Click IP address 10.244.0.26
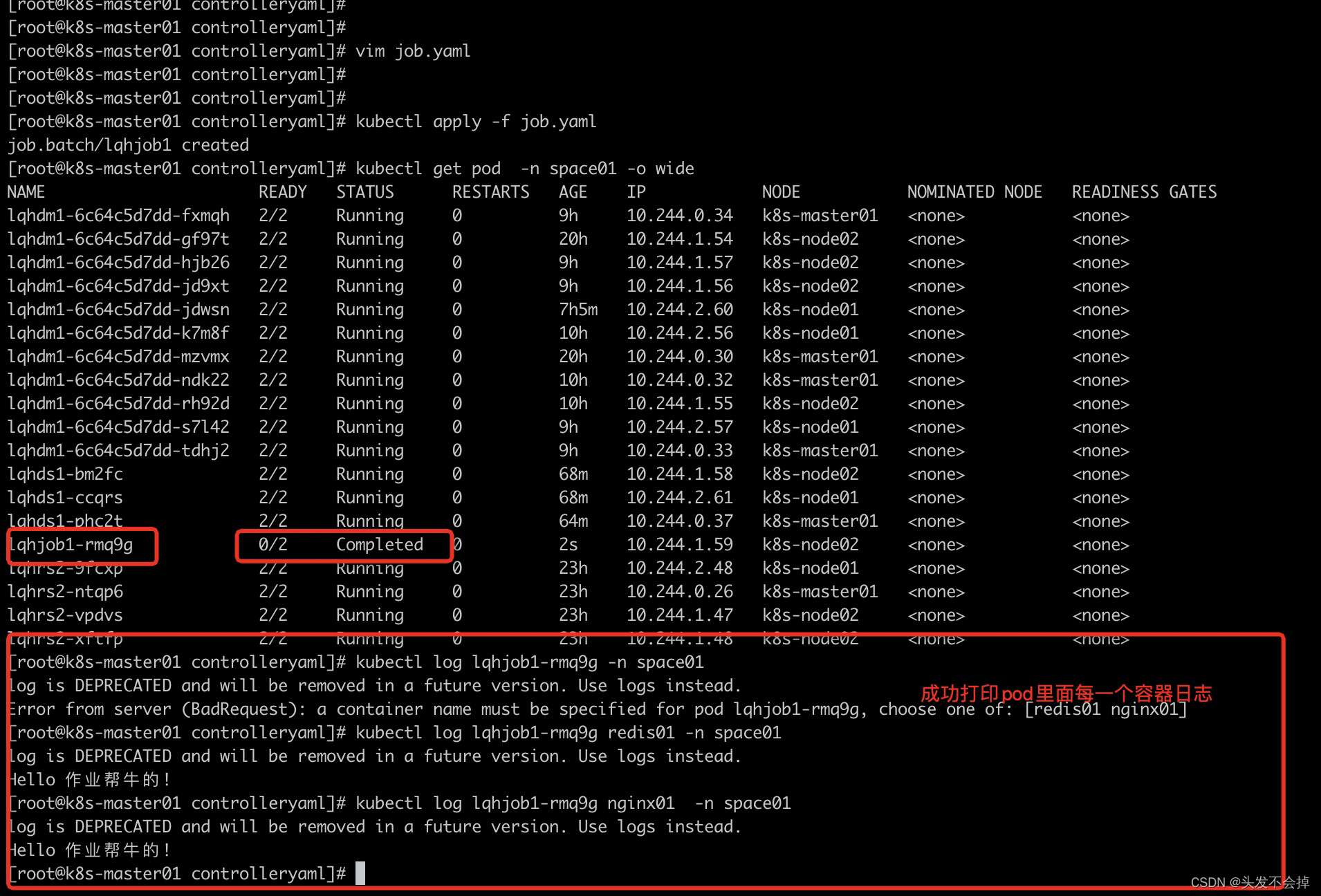1321x896 pixels. pos(680,592)
